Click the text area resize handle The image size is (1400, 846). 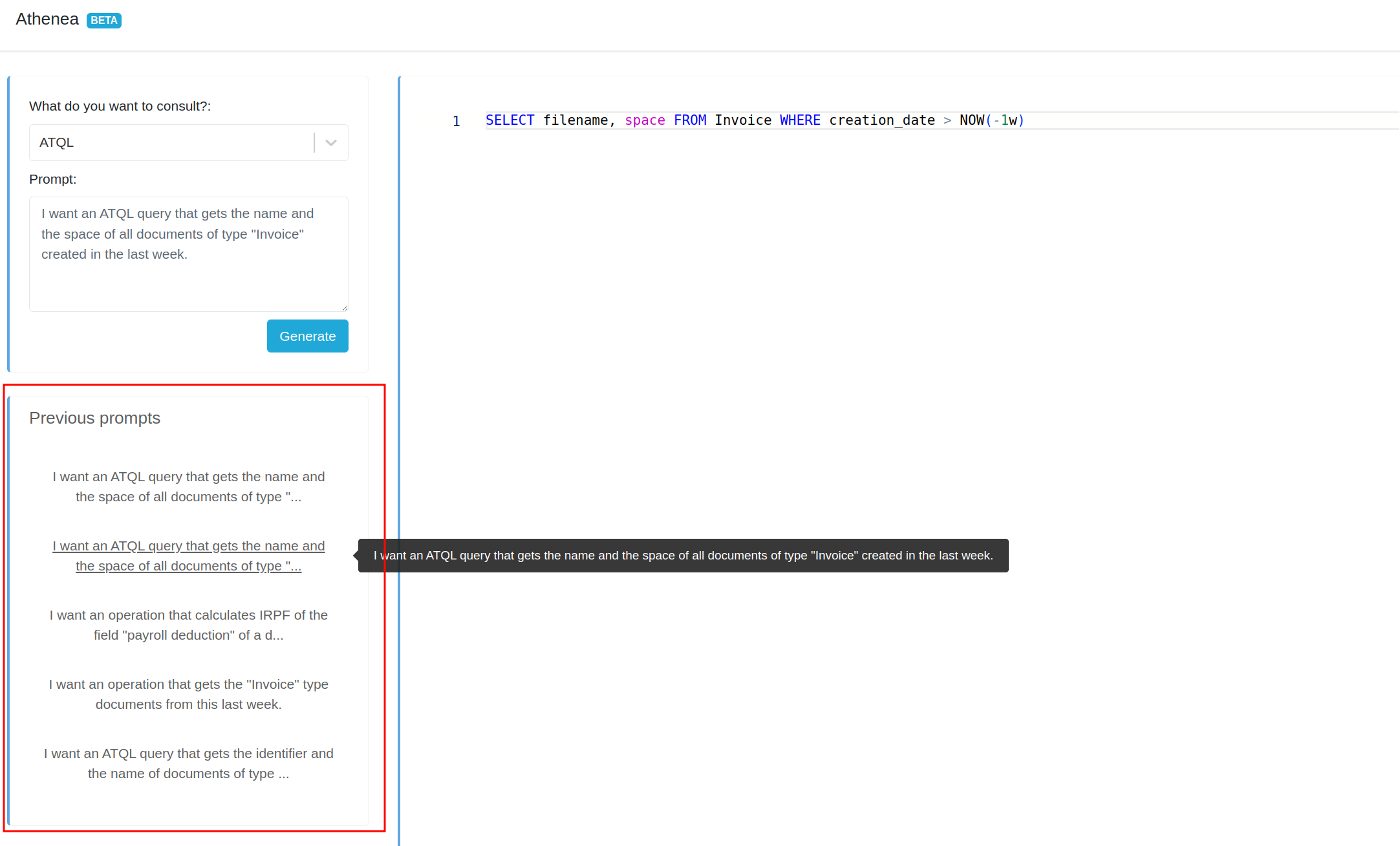(x=345, y=308)
